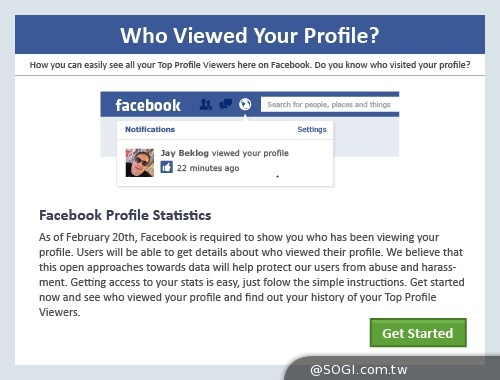Open notification Settings link
Viewport: 500px width, 380px height.
point(312,129)
